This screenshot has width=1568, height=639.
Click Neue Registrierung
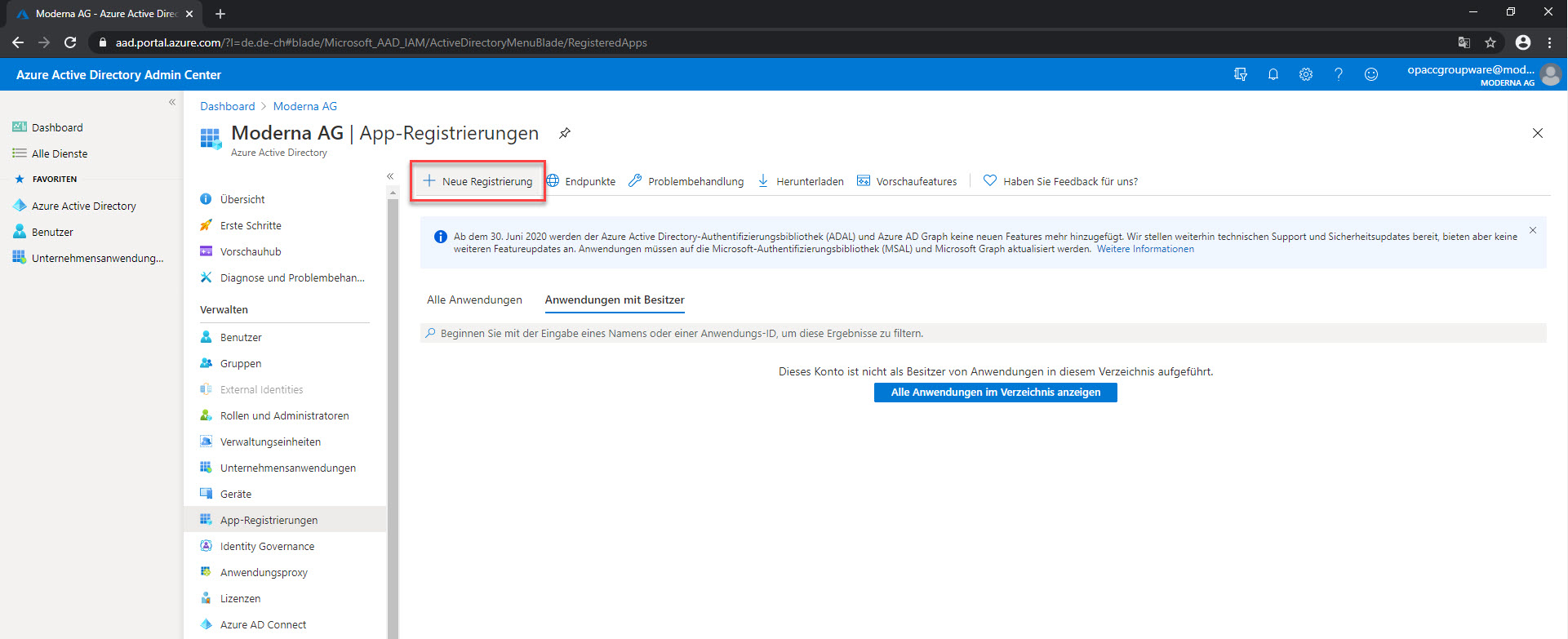click(478, 181)
